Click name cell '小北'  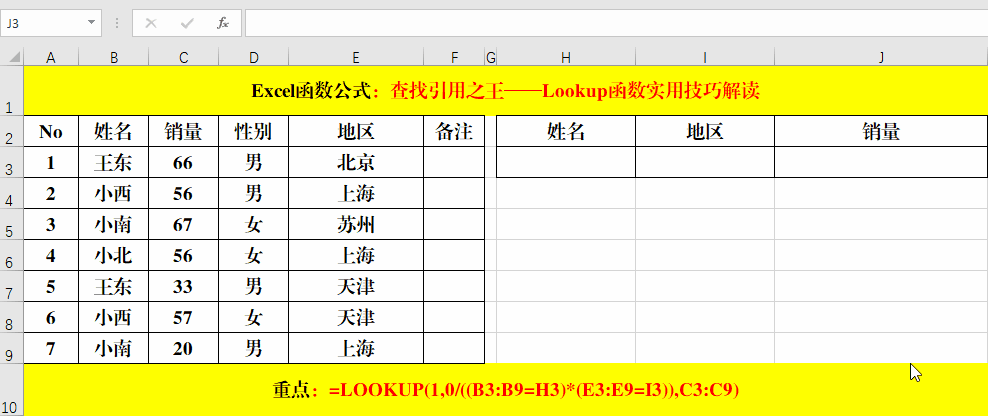114,255
